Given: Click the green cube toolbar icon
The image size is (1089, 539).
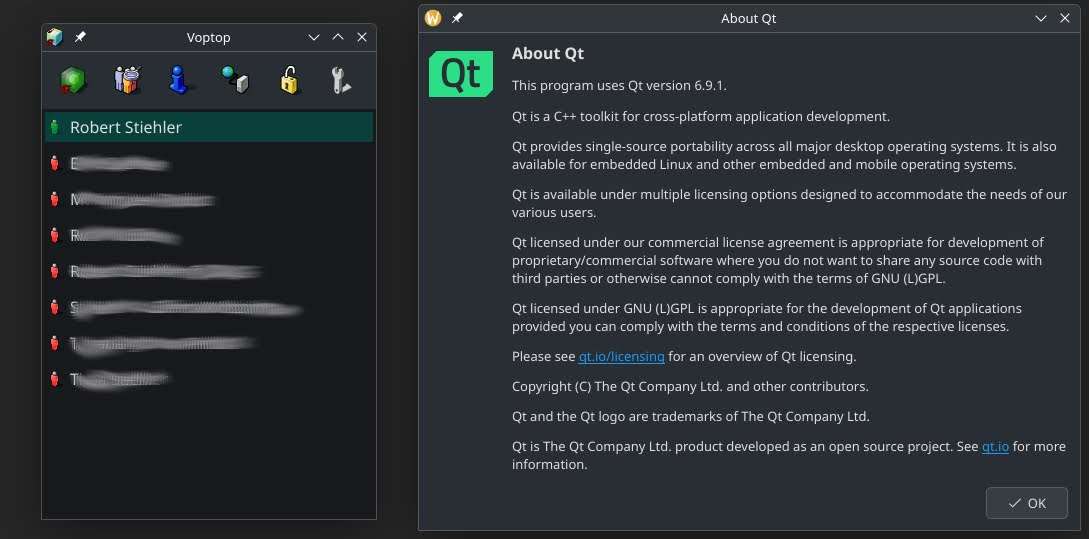Looking at the screenshot, I should [x=71, y=80].
